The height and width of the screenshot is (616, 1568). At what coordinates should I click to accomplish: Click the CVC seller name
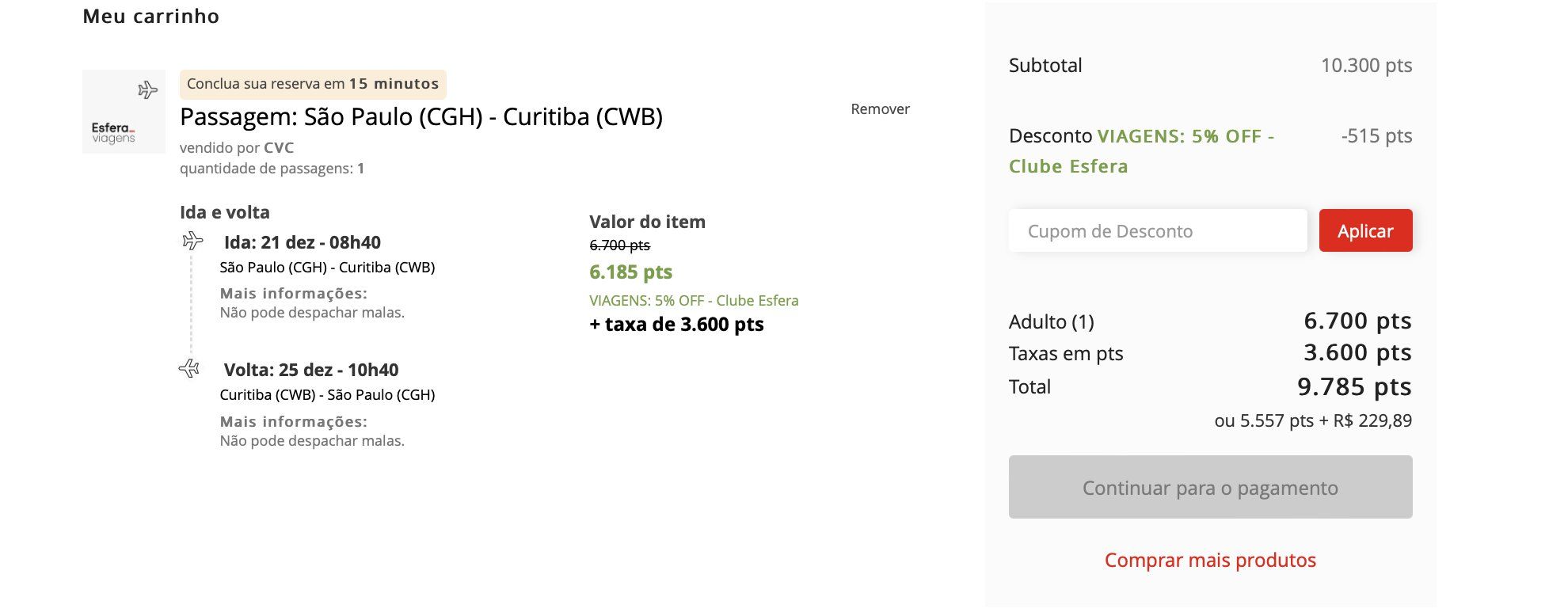(279, 148)
